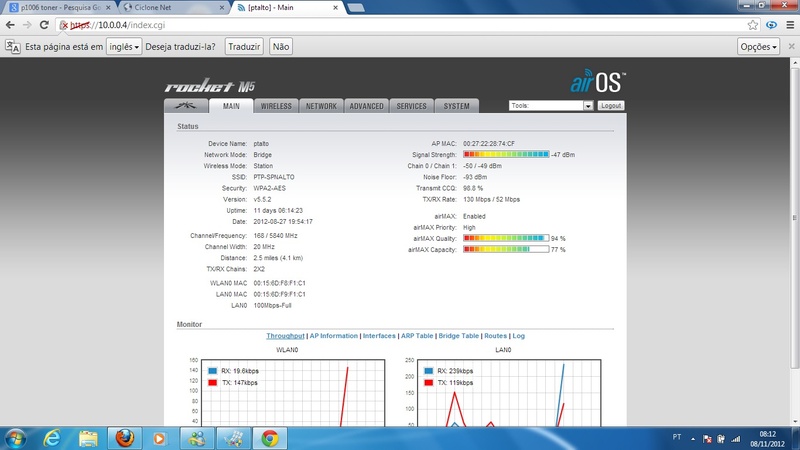Open Windows Explorer from the taskbar

click(x=88, y=438)
